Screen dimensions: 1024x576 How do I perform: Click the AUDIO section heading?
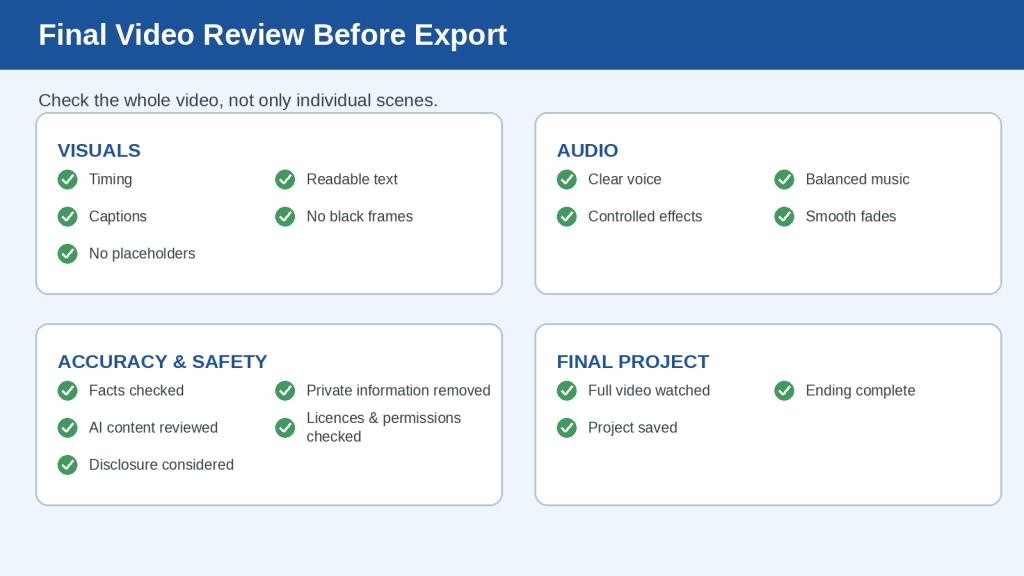click(587, 151)
